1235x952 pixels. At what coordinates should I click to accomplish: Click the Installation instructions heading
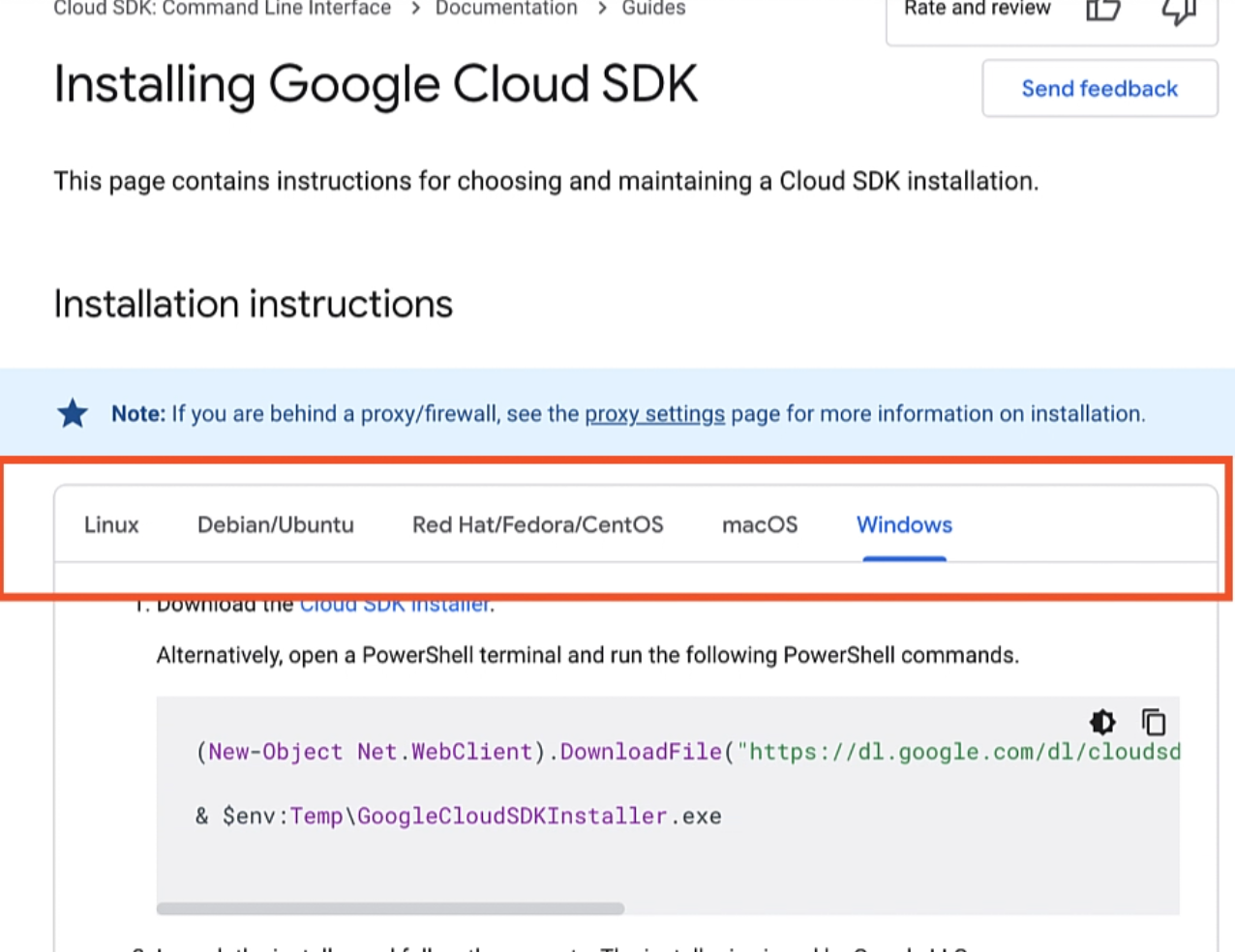point(253,304)
